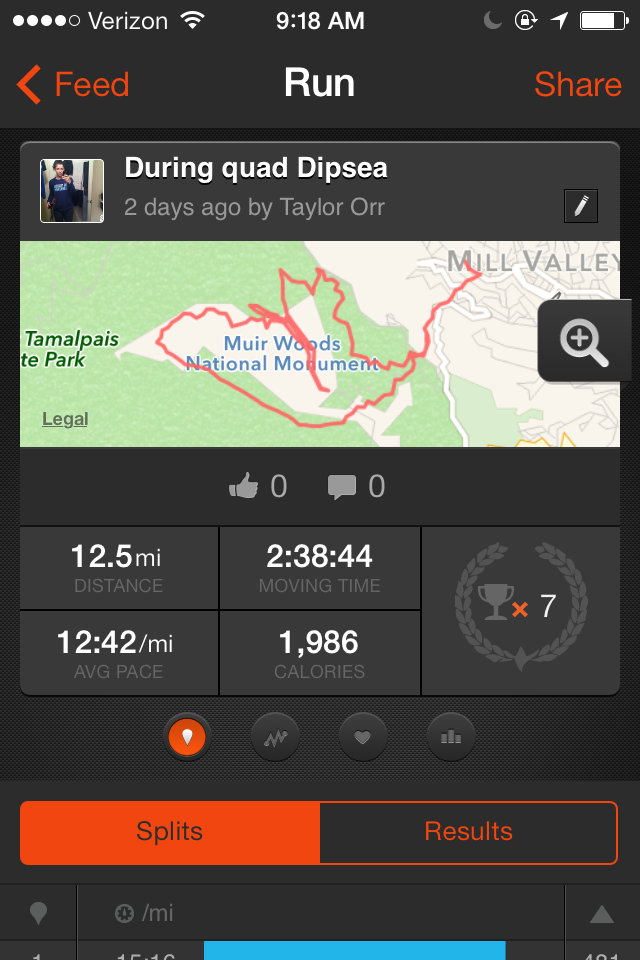This screenshot has width=640, height=960.
Task: Open Taylor Orr's profile thumbnail
Action: [x=72, y=190]
